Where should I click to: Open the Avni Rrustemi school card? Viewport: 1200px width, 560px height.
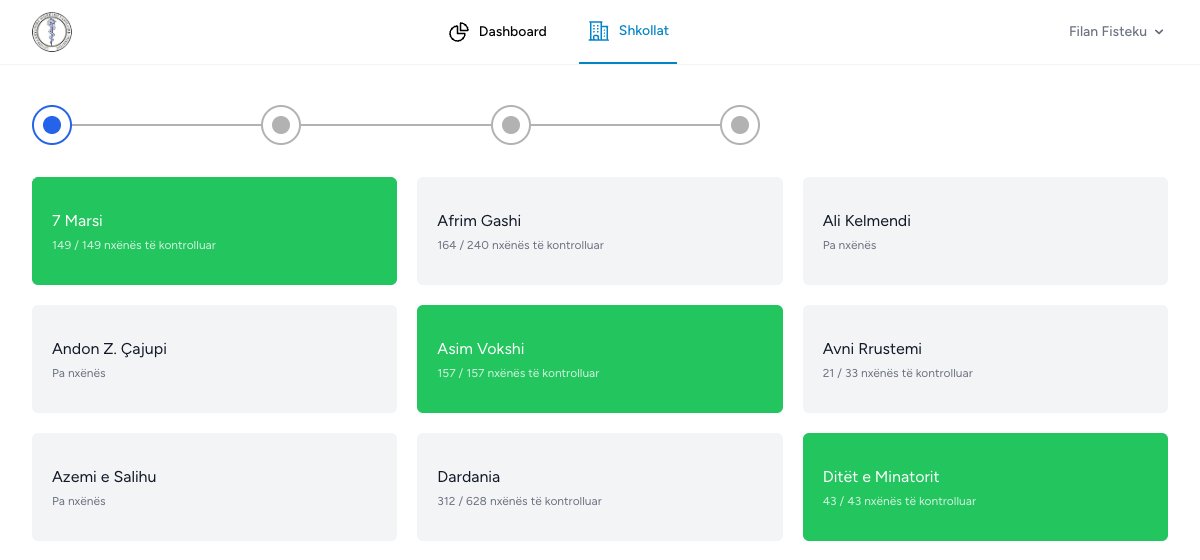pyautogui.click(x=985, y=359)
